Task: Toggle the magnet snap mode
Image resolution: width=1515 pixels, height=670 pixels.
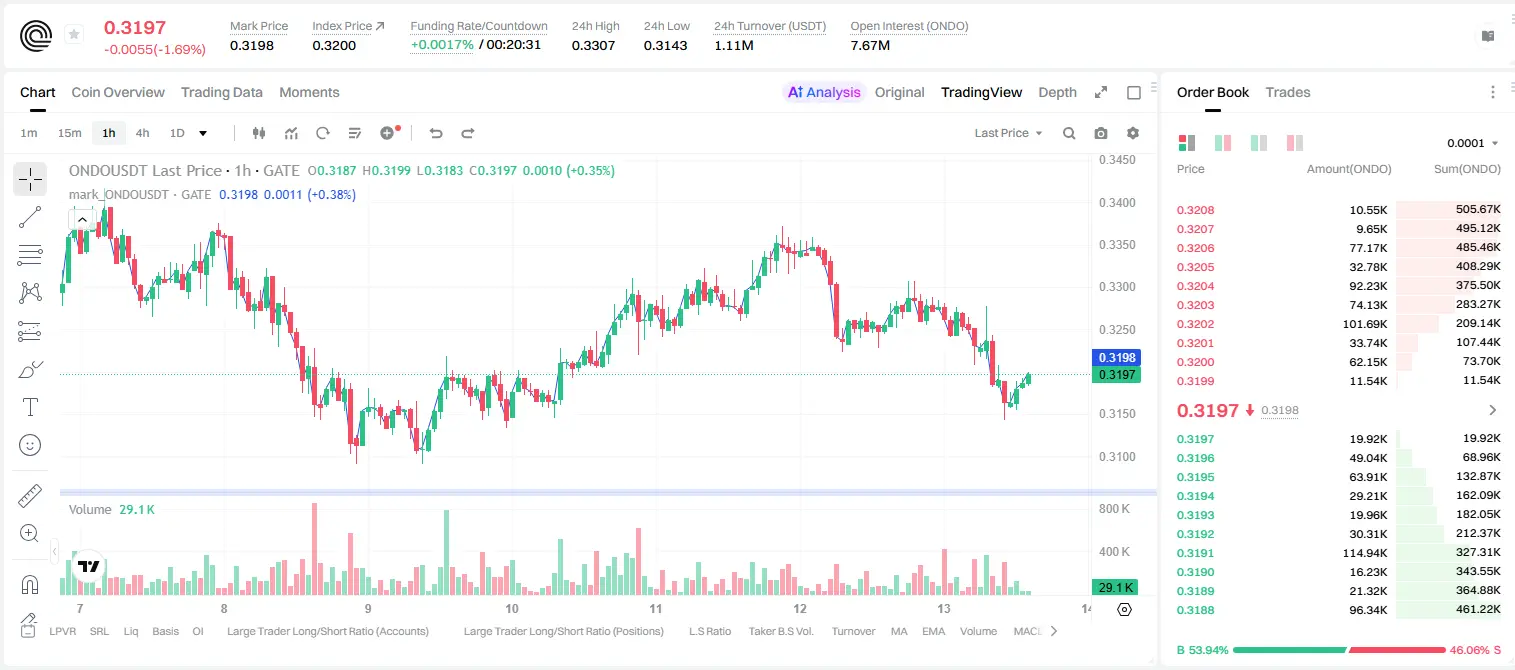Action: point(30,585)
